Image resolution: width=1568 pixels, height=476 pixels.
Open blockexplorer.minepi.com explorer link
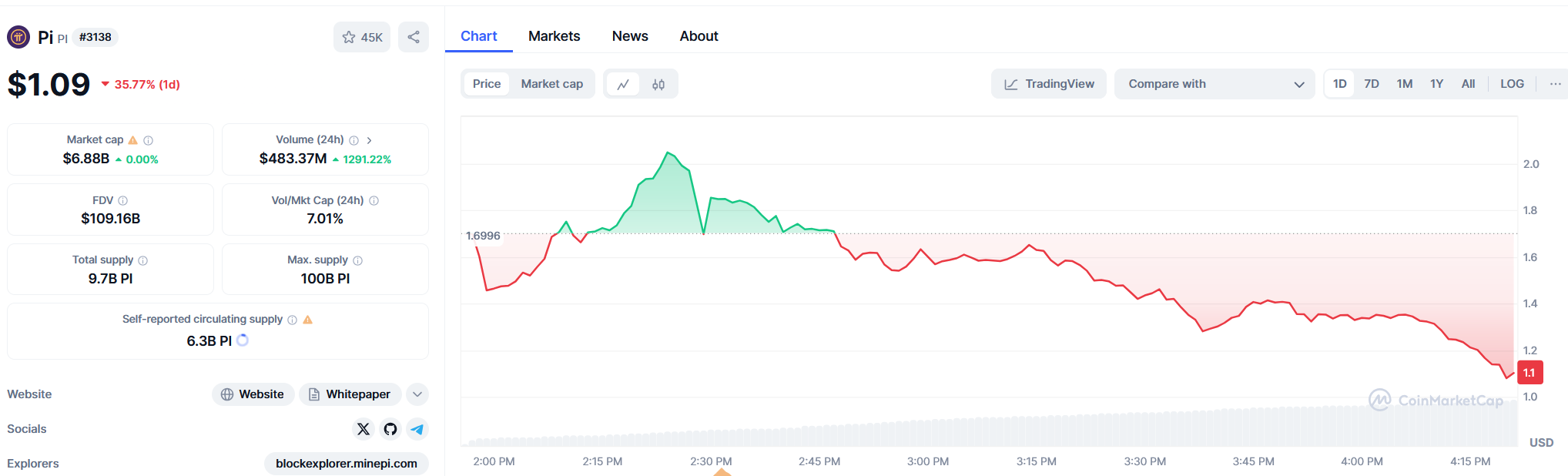[x=347, y=464]
